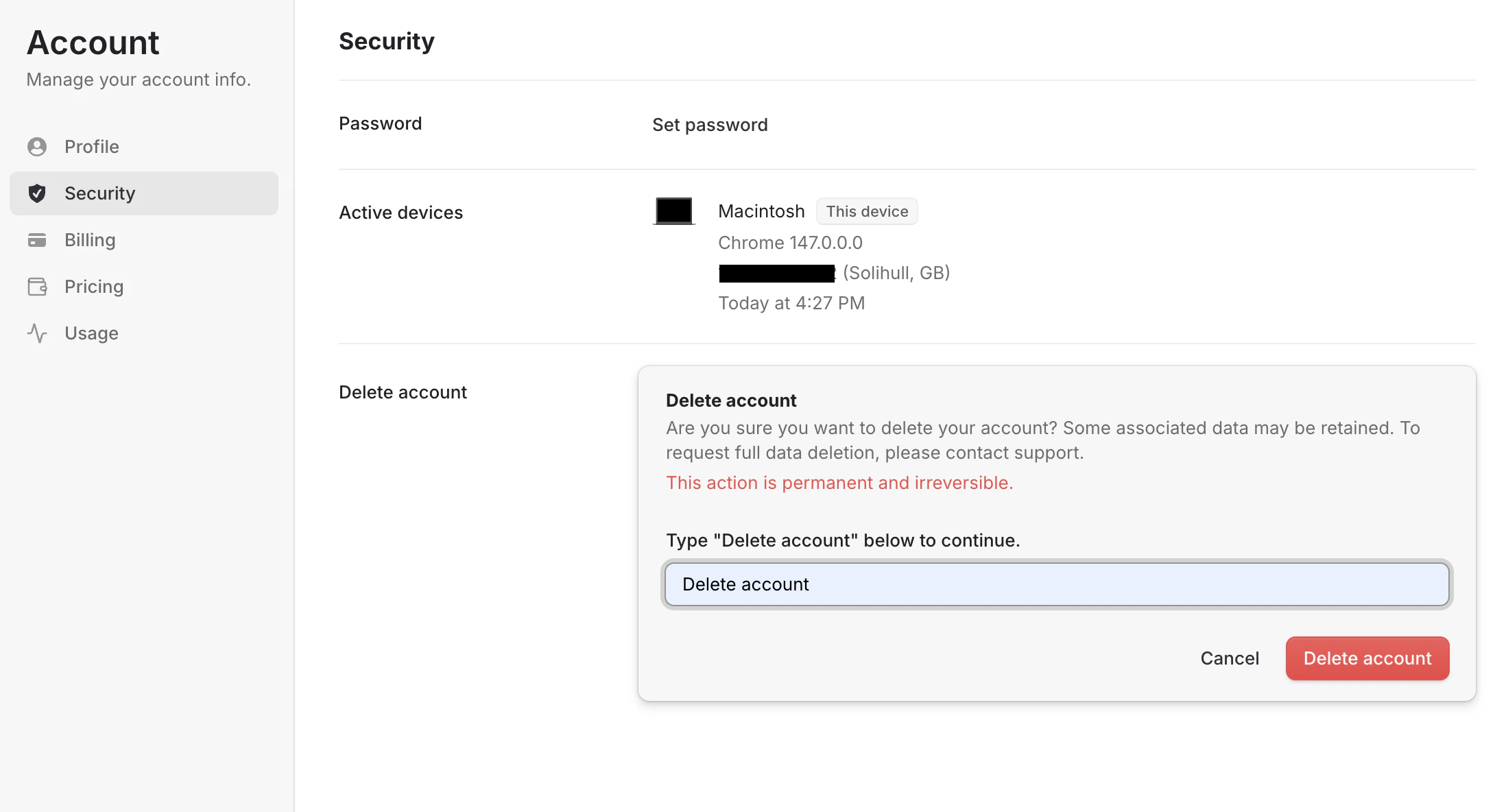Click the Profile person icon
This screenshot has height=812, width=1506.
37,147
